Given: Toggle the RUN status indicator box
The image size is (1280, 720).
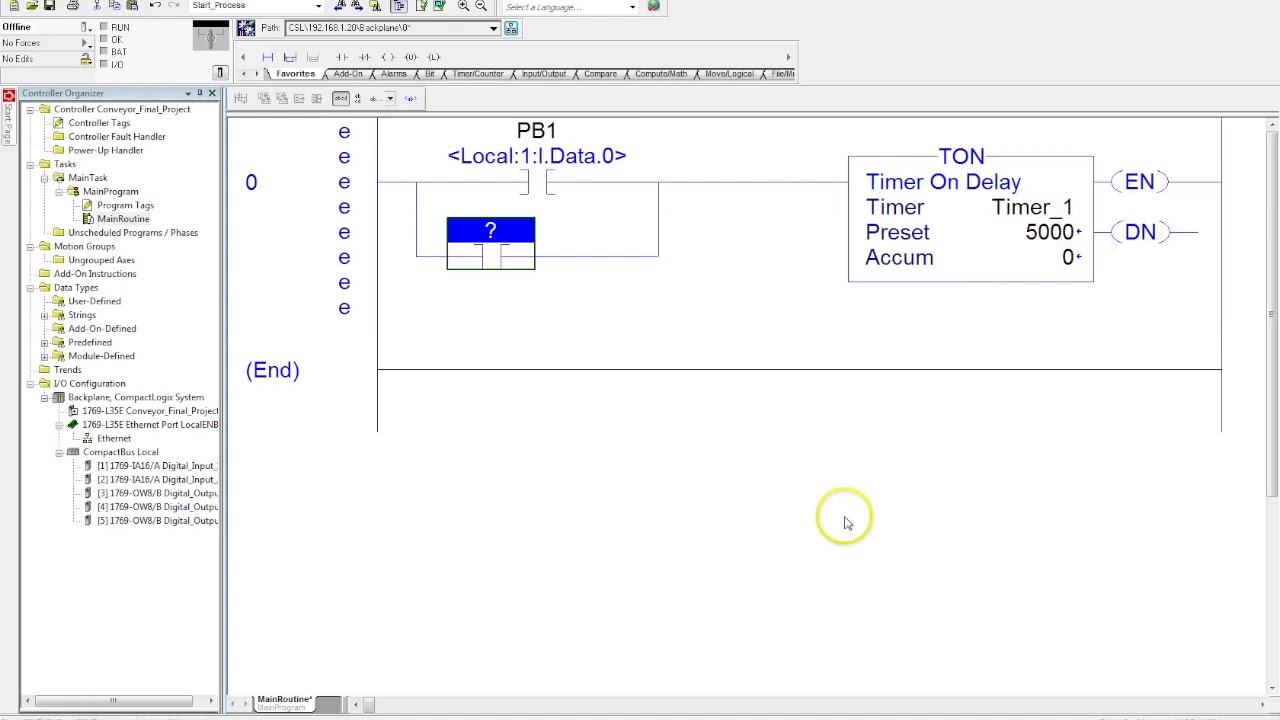Looking at the screenshot, I should click(x=103, y=27).
